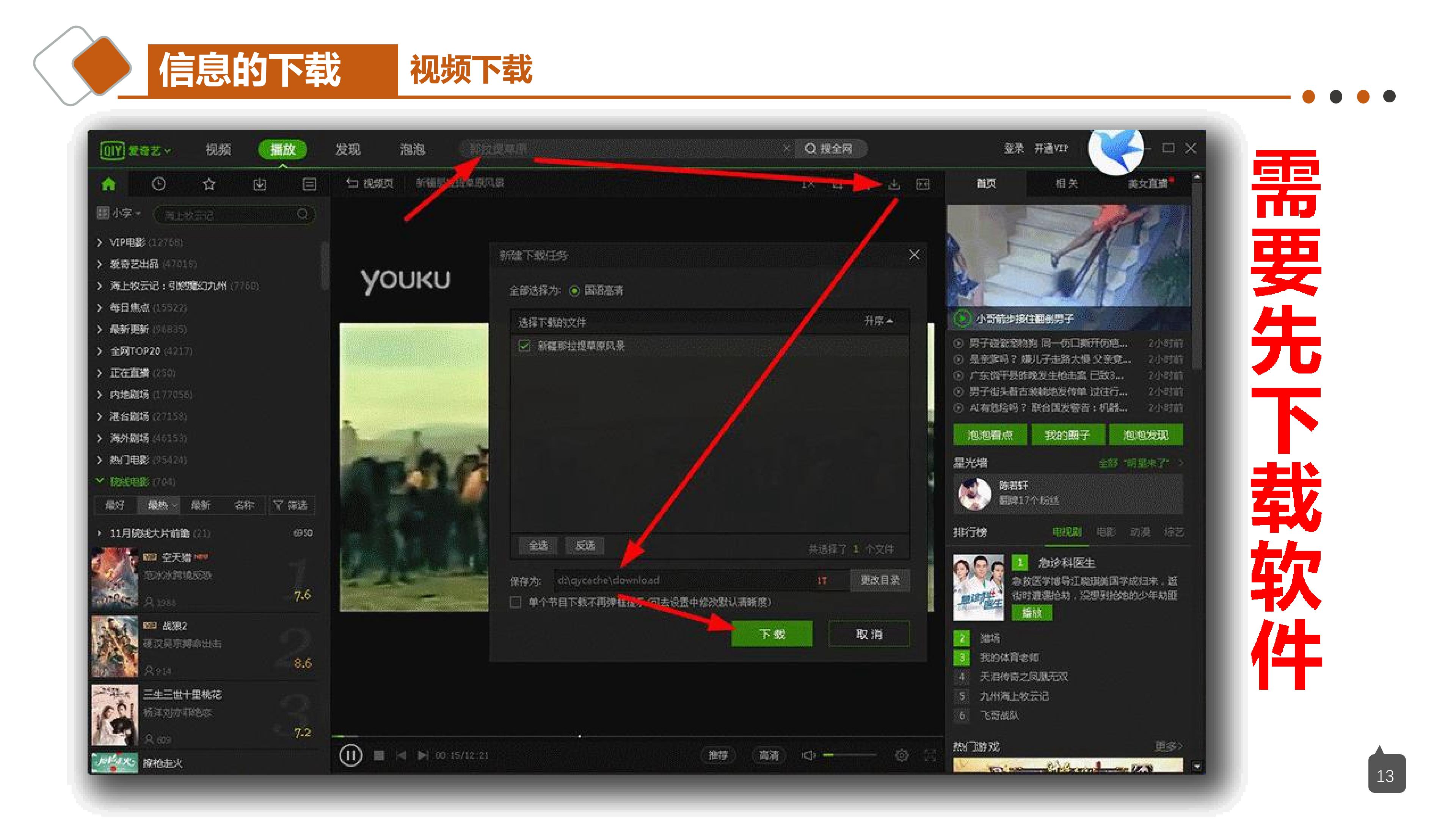Viewport: 1456px width, 819px height.
Task: Switch to the 视频 tab
Action: pos(218,149)
